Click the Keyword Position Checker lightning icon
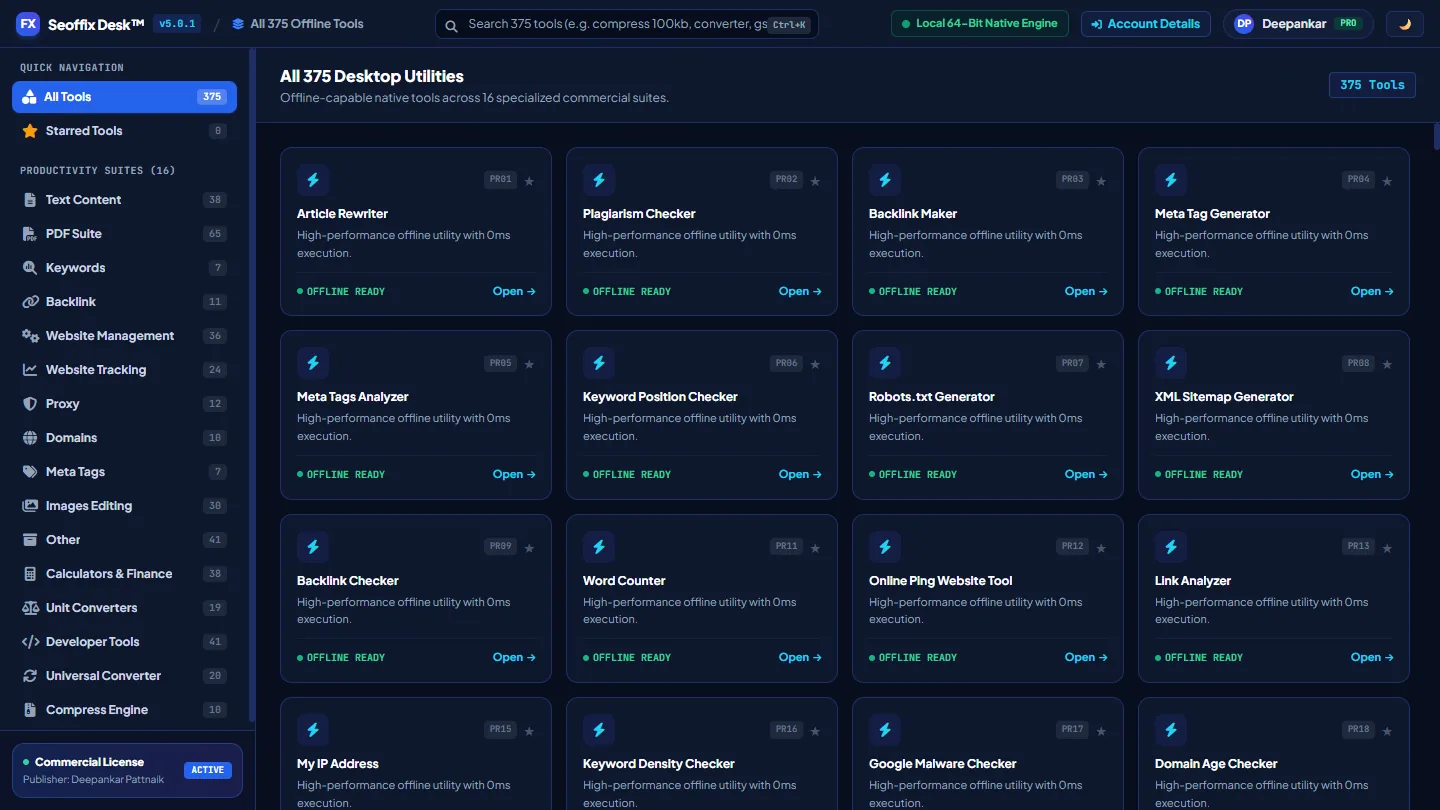The image size is (1440, 810). 599,363
